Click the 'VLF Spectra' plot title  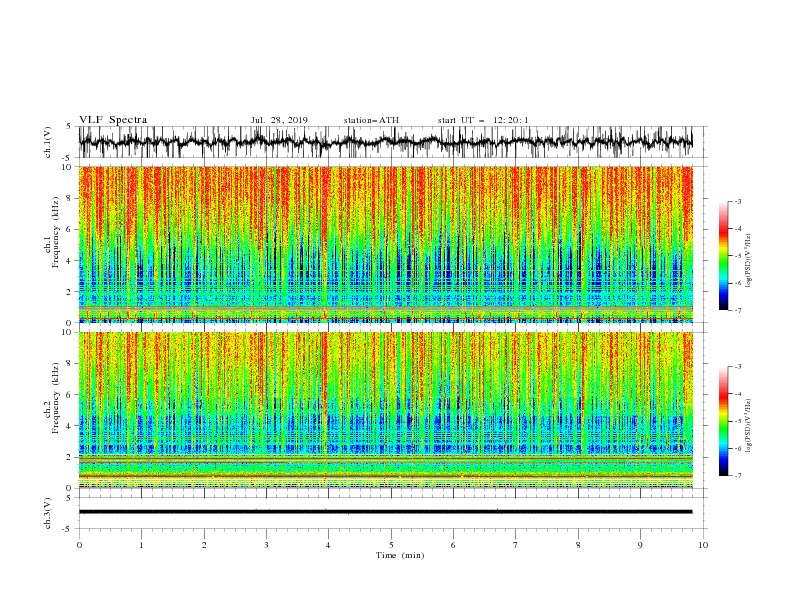[x=113, y=120]
